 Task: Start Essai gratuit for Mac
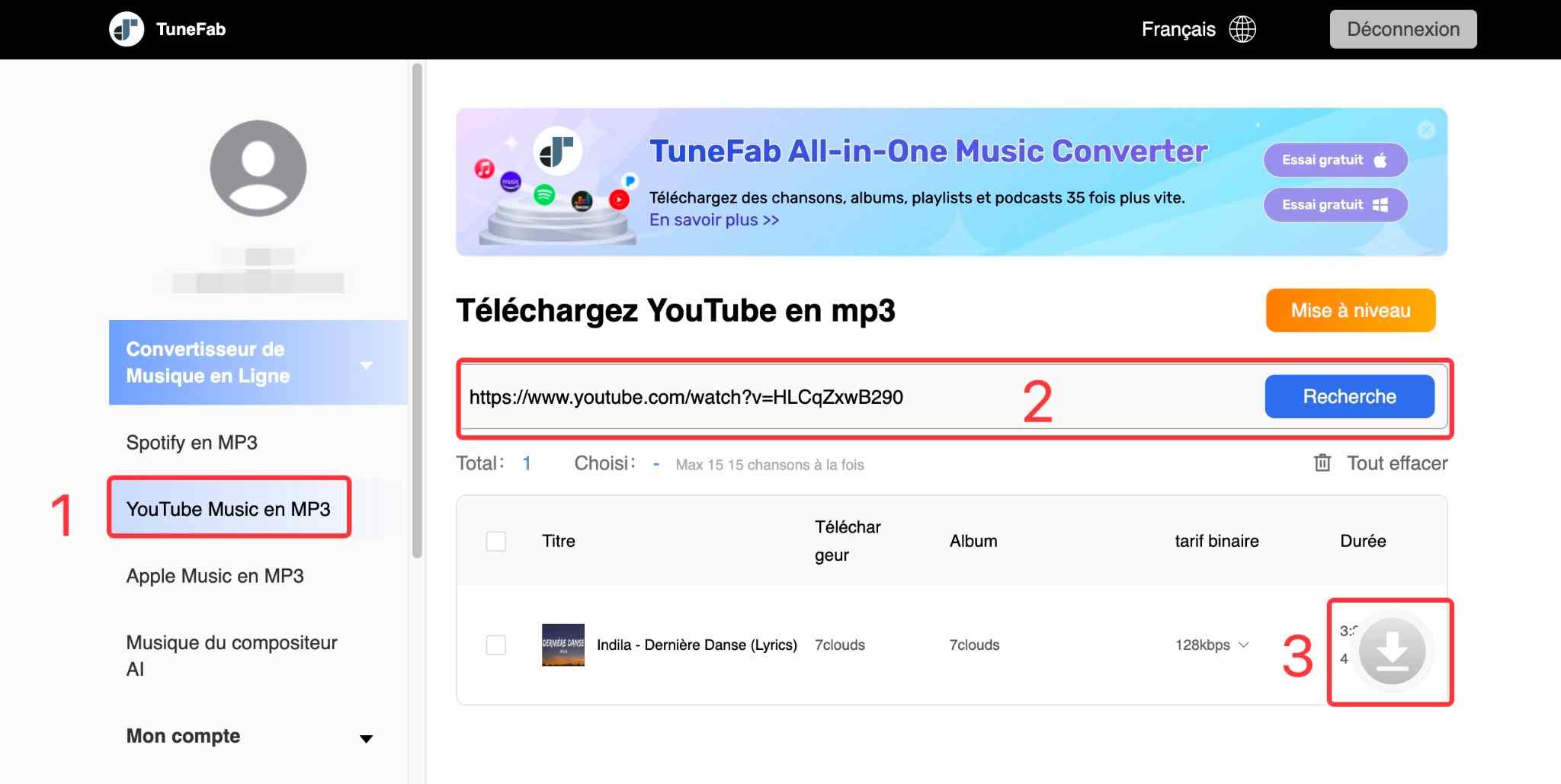(x=1335, y=160)
